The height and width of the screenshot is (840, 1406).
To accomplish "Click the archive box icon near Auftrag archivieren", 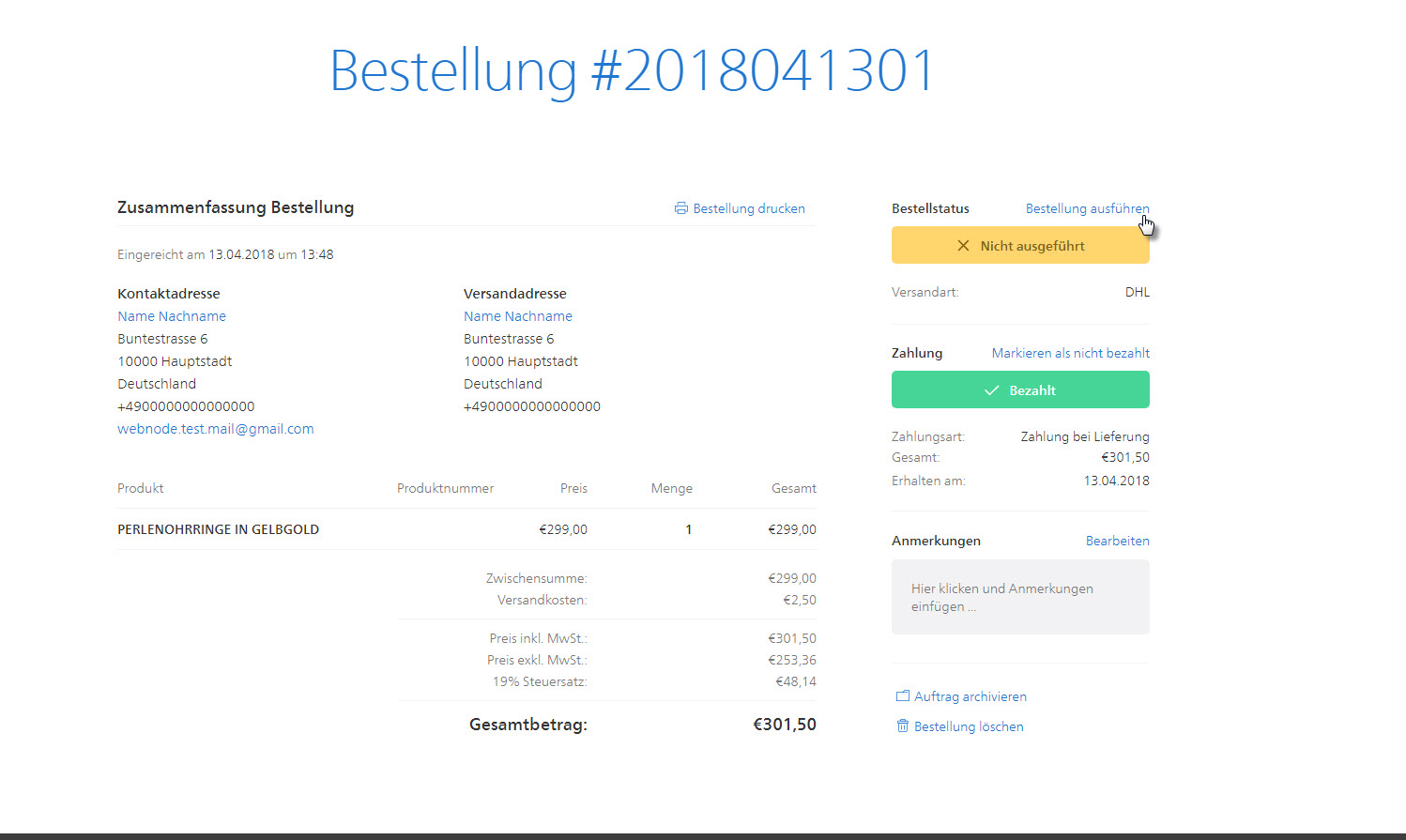I will click(902, 695).
